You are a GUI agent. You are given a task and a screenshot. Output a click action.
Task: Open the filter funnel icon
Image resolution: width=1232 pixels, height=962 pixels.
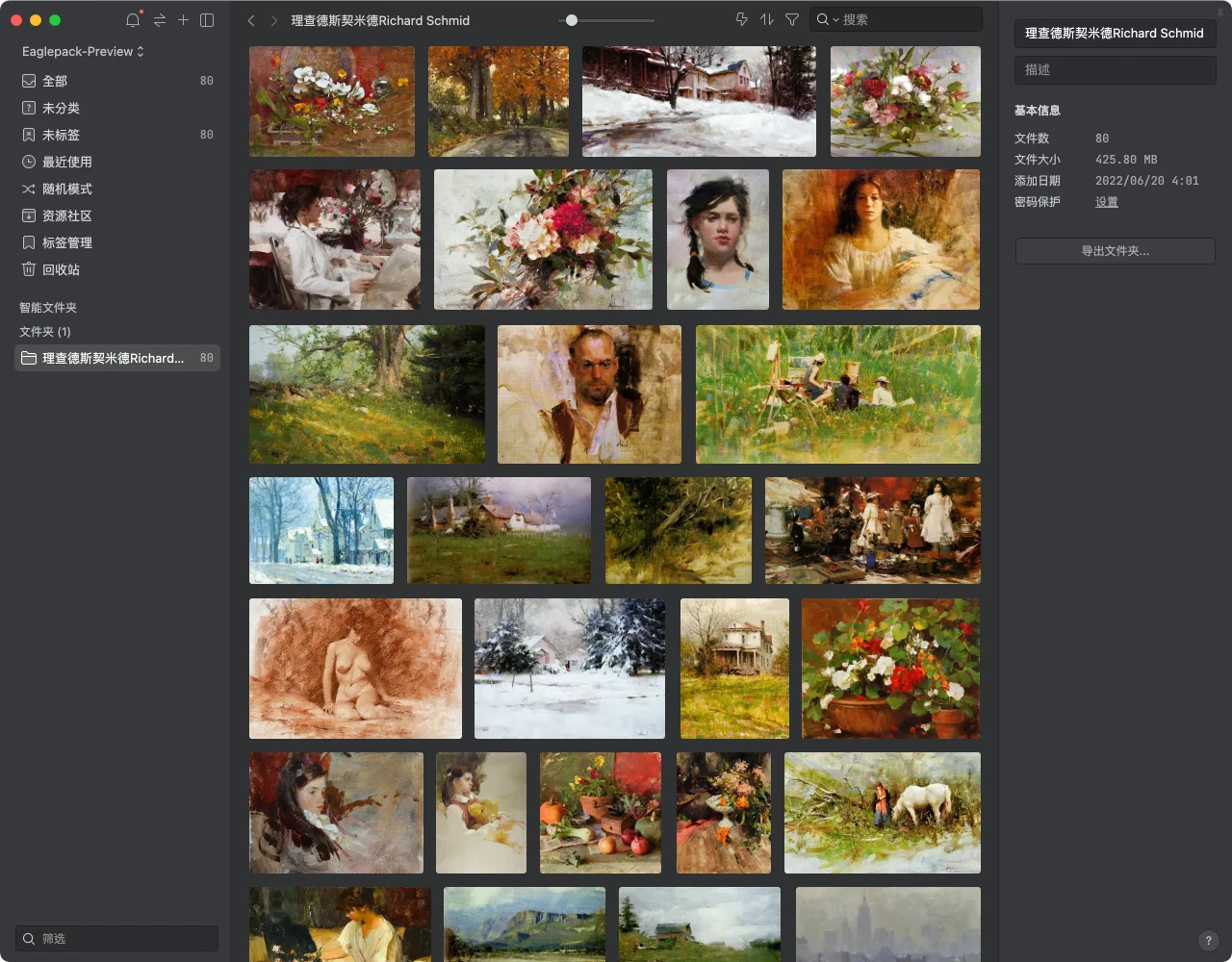pos(792,19)
